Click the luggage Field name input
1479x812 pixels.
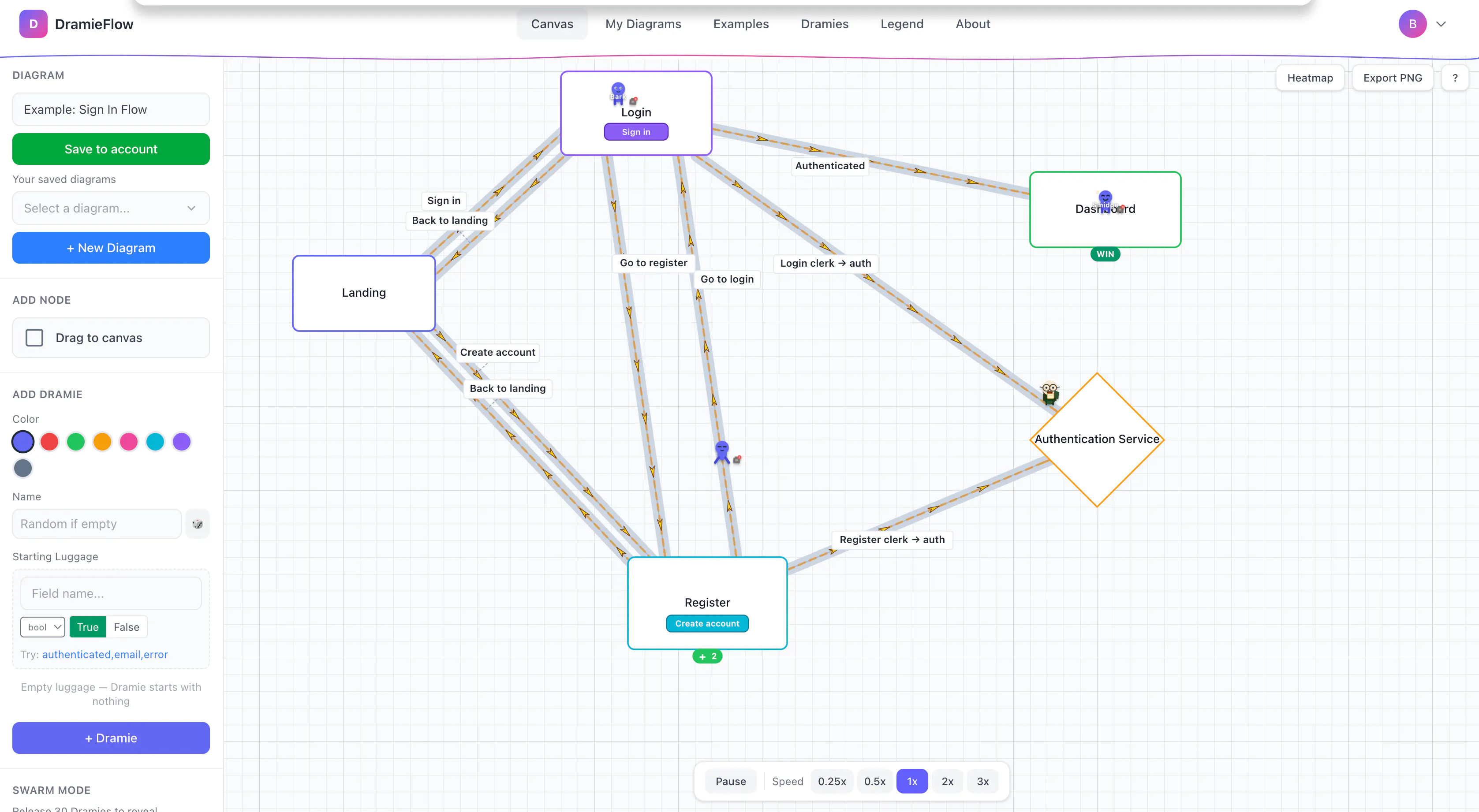tap(111, 593)
